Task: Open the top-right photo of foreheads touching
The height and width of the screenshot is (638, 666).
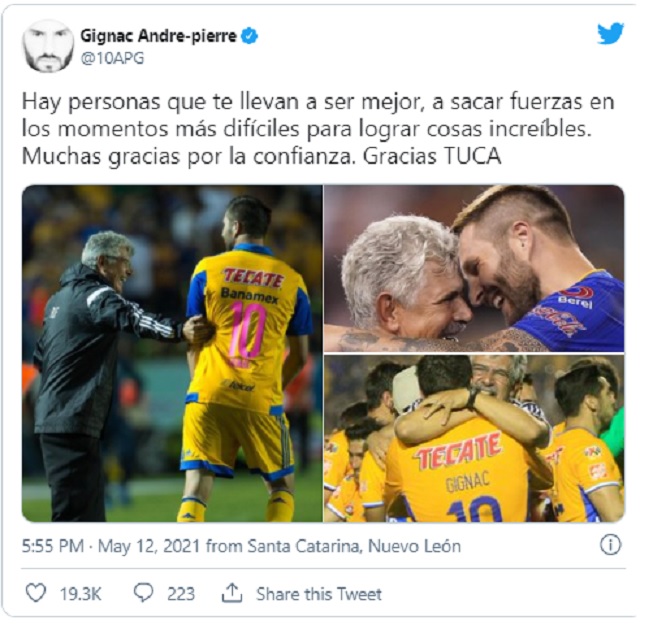Action: (x=474, y=268)
